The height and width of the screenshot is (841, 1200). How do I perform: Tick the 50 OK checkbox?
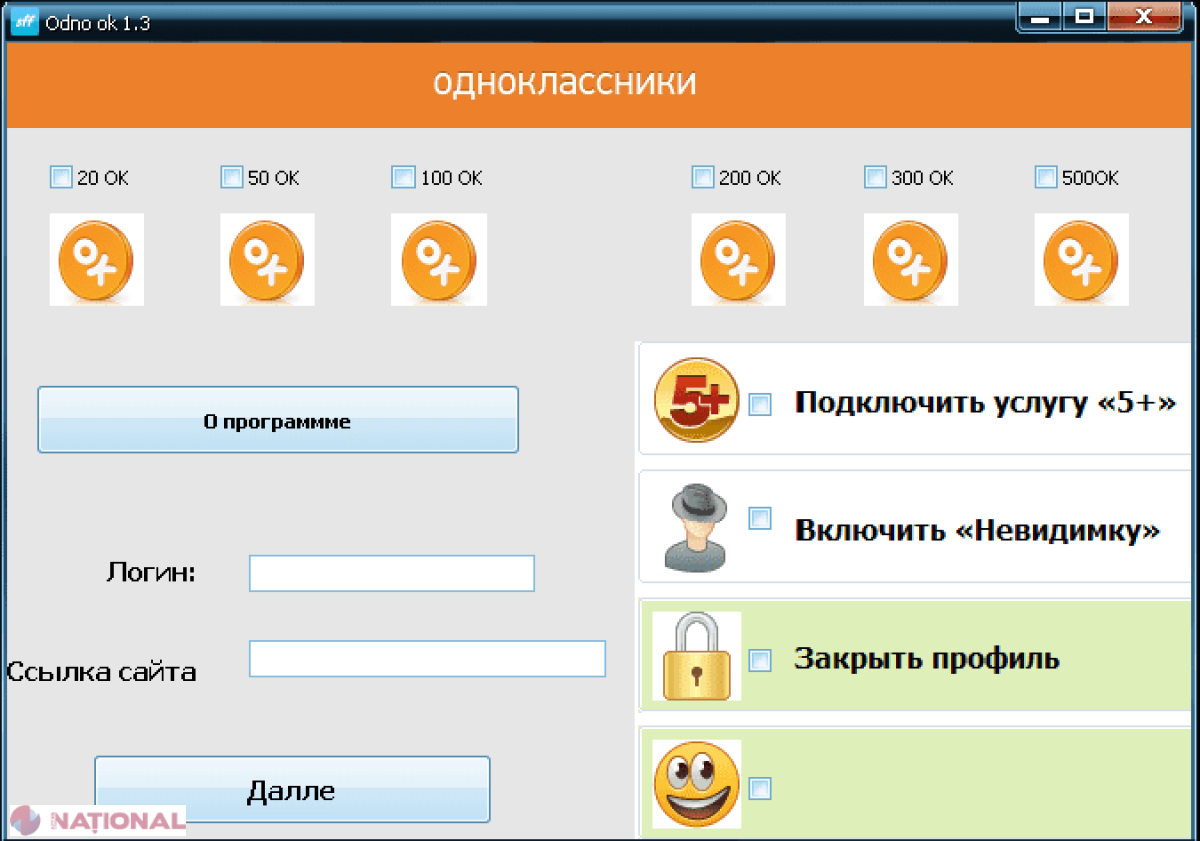pyautogui.click(x=232, y=177)
